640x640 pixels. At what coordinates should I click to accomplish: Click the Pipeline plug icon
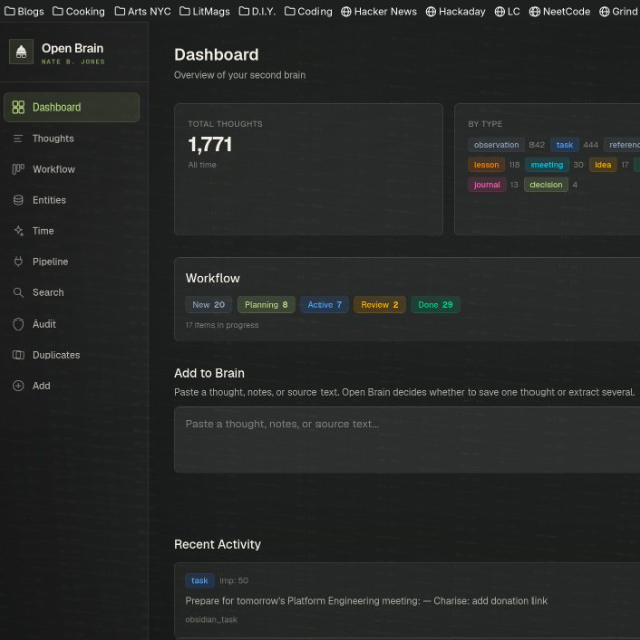(18, 262)
